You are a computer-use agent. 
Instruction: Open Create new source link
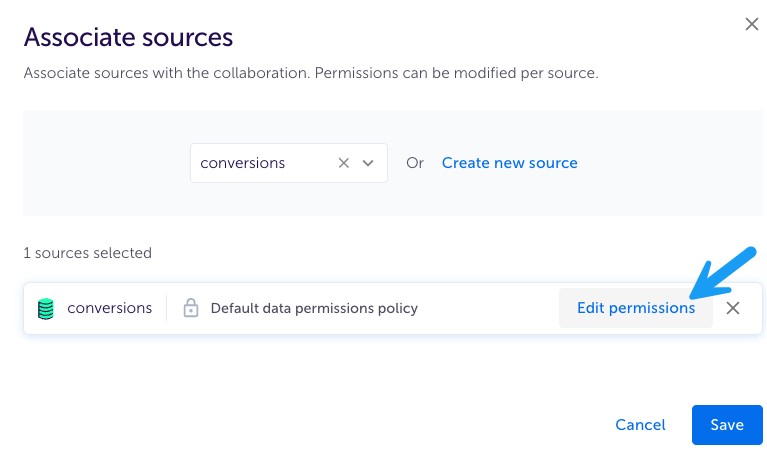[x=510, y=162]
